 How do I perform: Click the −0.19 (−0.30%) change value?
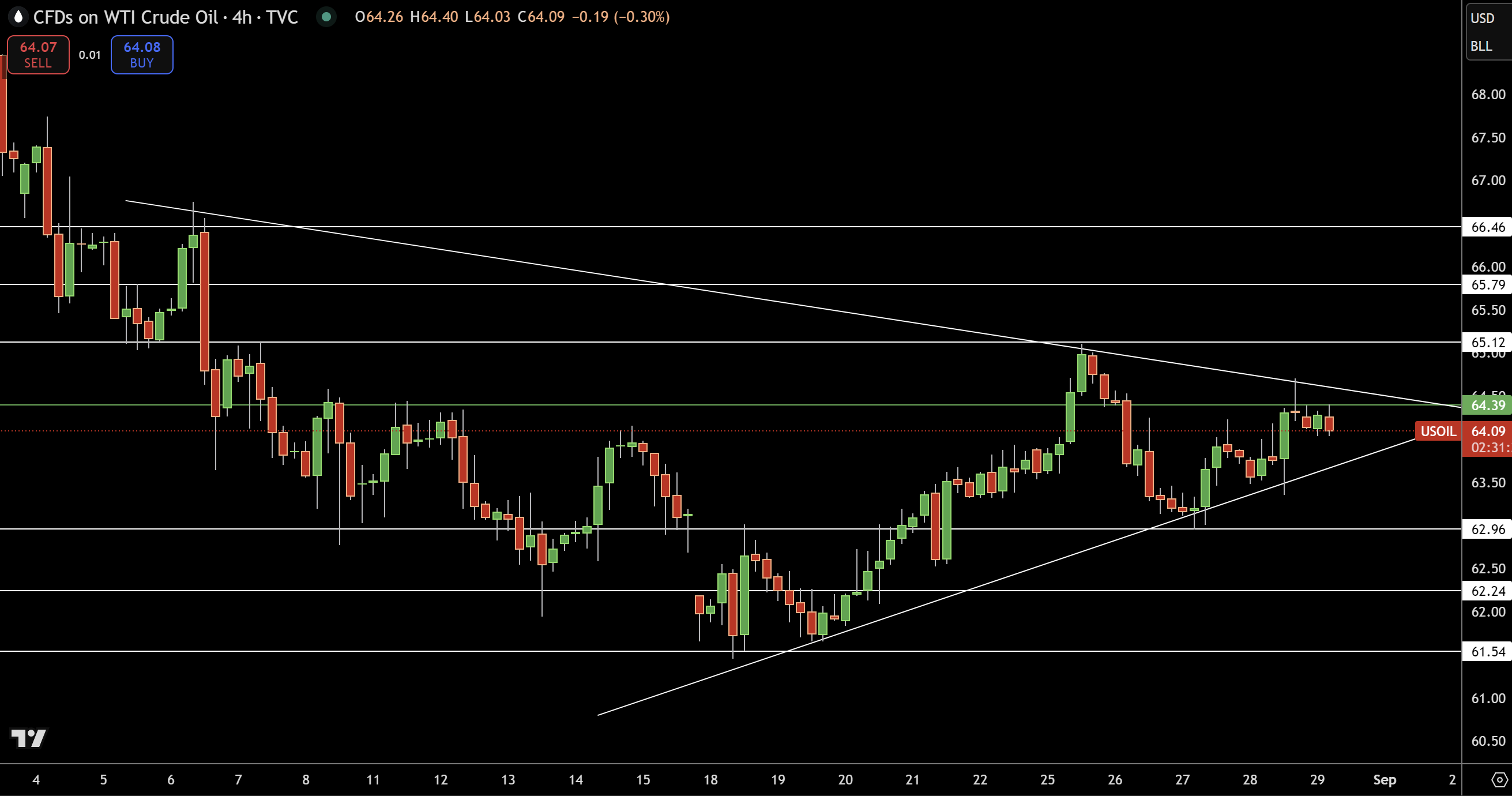620,16
